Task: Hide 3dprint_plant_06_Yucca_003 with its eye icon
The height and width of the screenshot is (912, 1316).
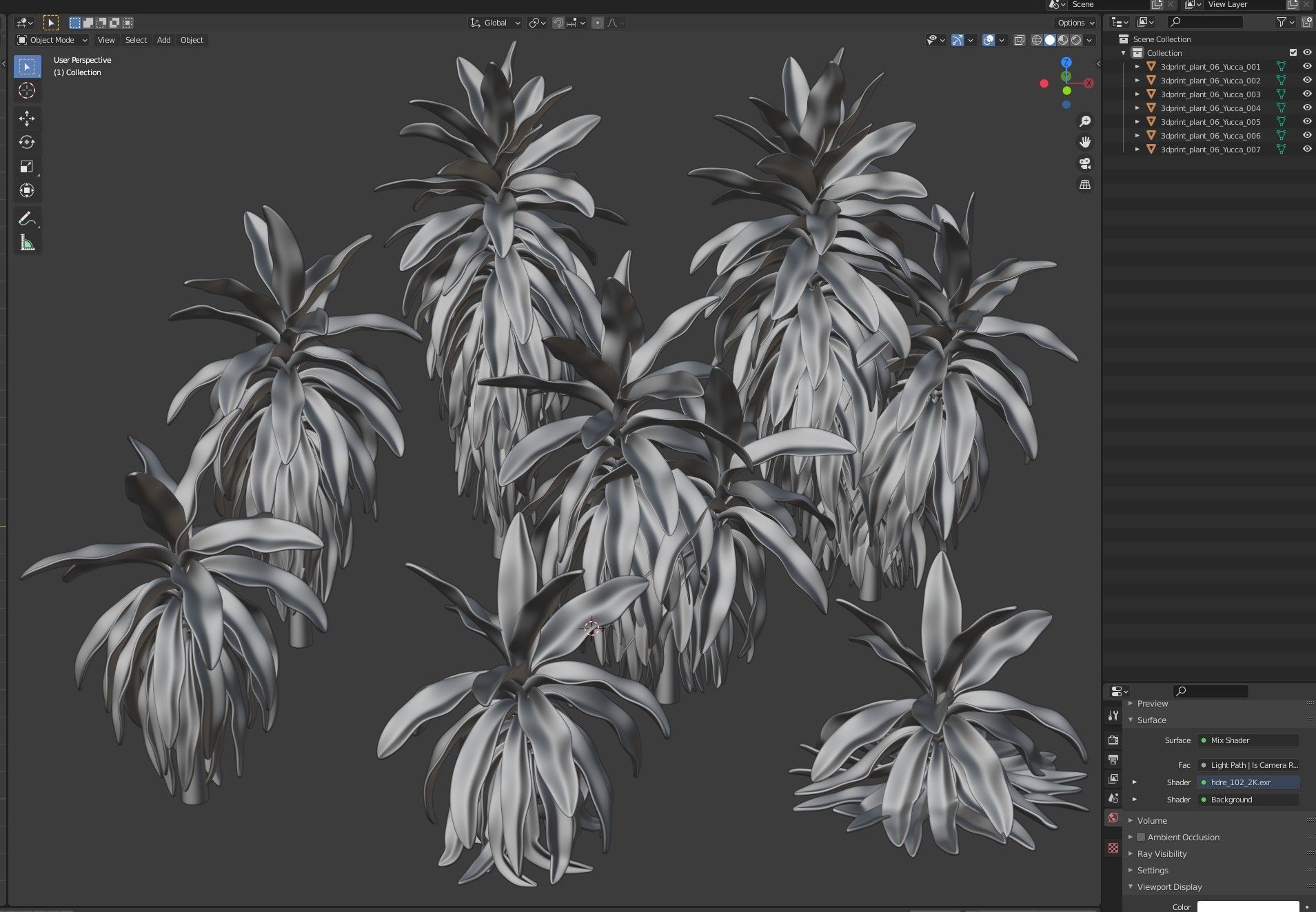Action: point(1306,94)
